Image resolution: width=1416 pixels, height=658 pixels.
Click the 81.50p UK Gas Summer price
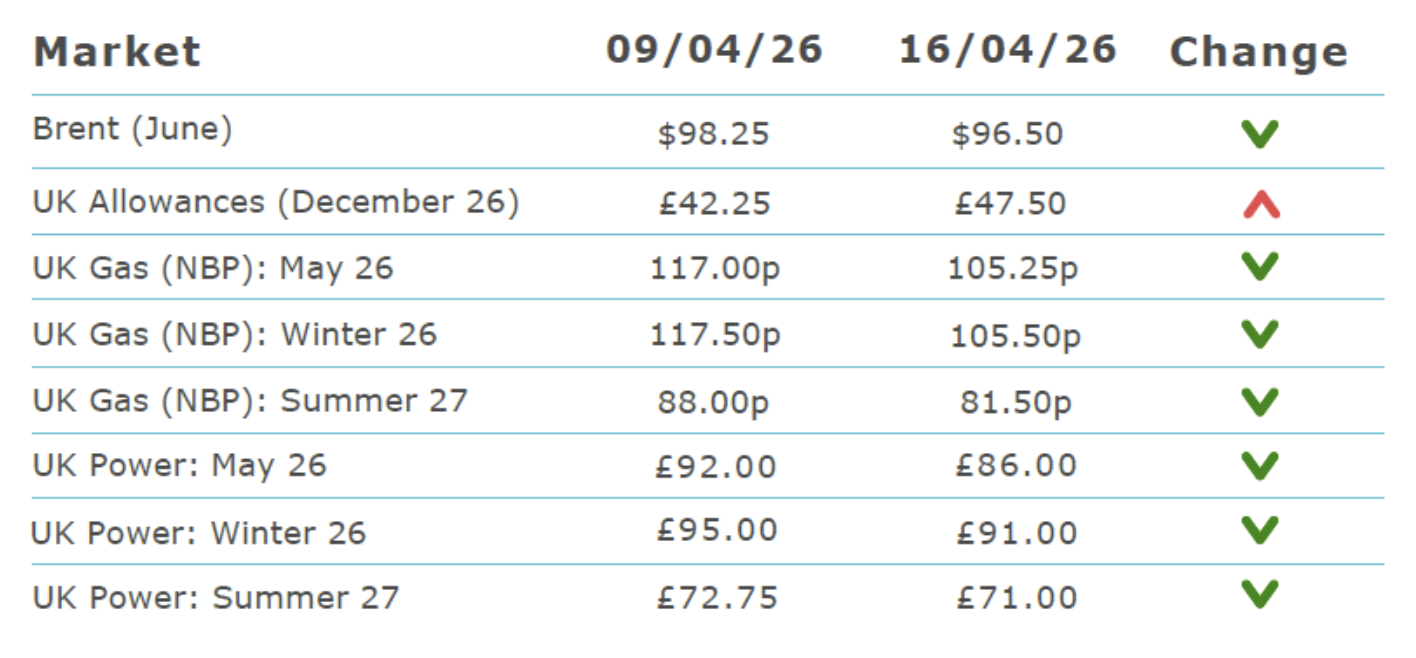[1013, 402]
